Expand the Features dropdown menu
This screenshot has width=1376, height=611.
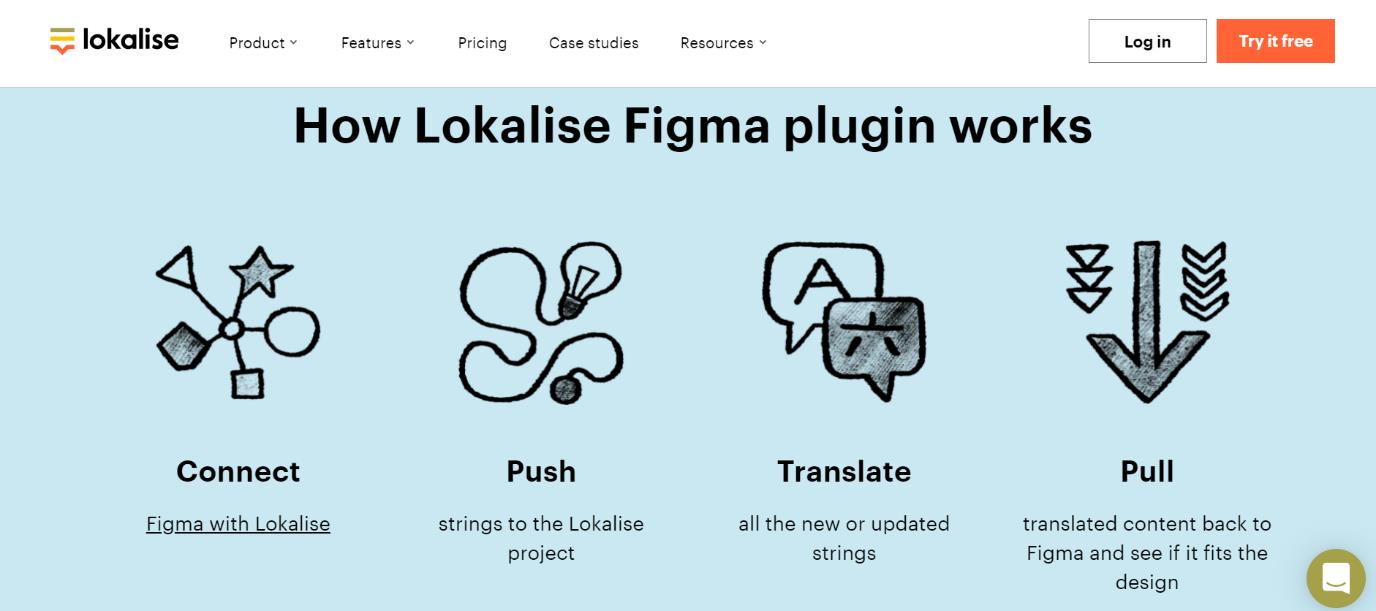(377, 43)
